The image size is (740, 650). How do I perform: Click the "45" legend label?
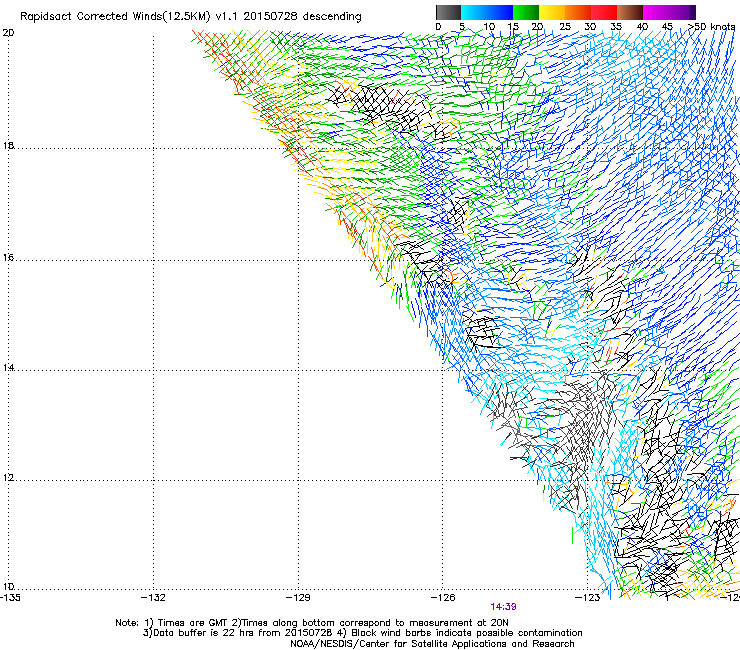pyautogui.click(x=667, y=27)
